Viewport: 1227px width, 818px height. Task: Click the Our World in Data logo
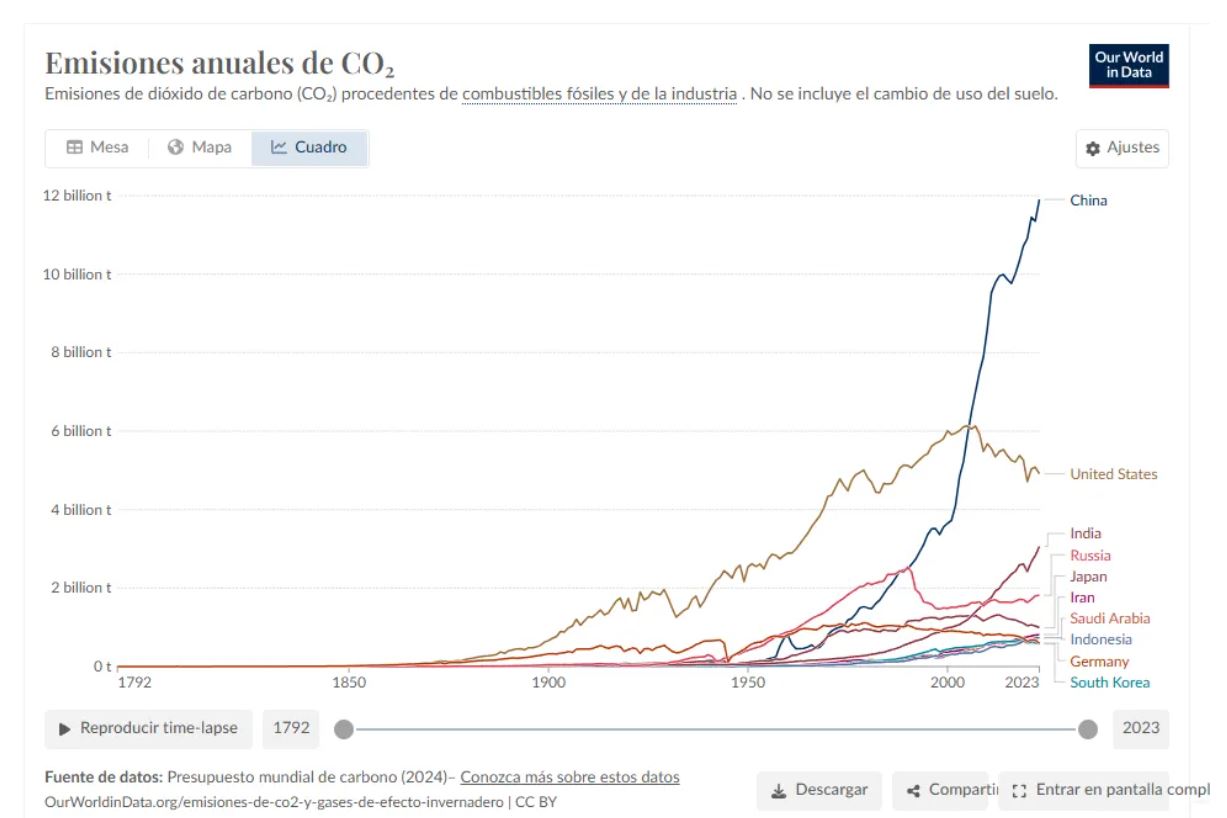[x=1129, y=65]
